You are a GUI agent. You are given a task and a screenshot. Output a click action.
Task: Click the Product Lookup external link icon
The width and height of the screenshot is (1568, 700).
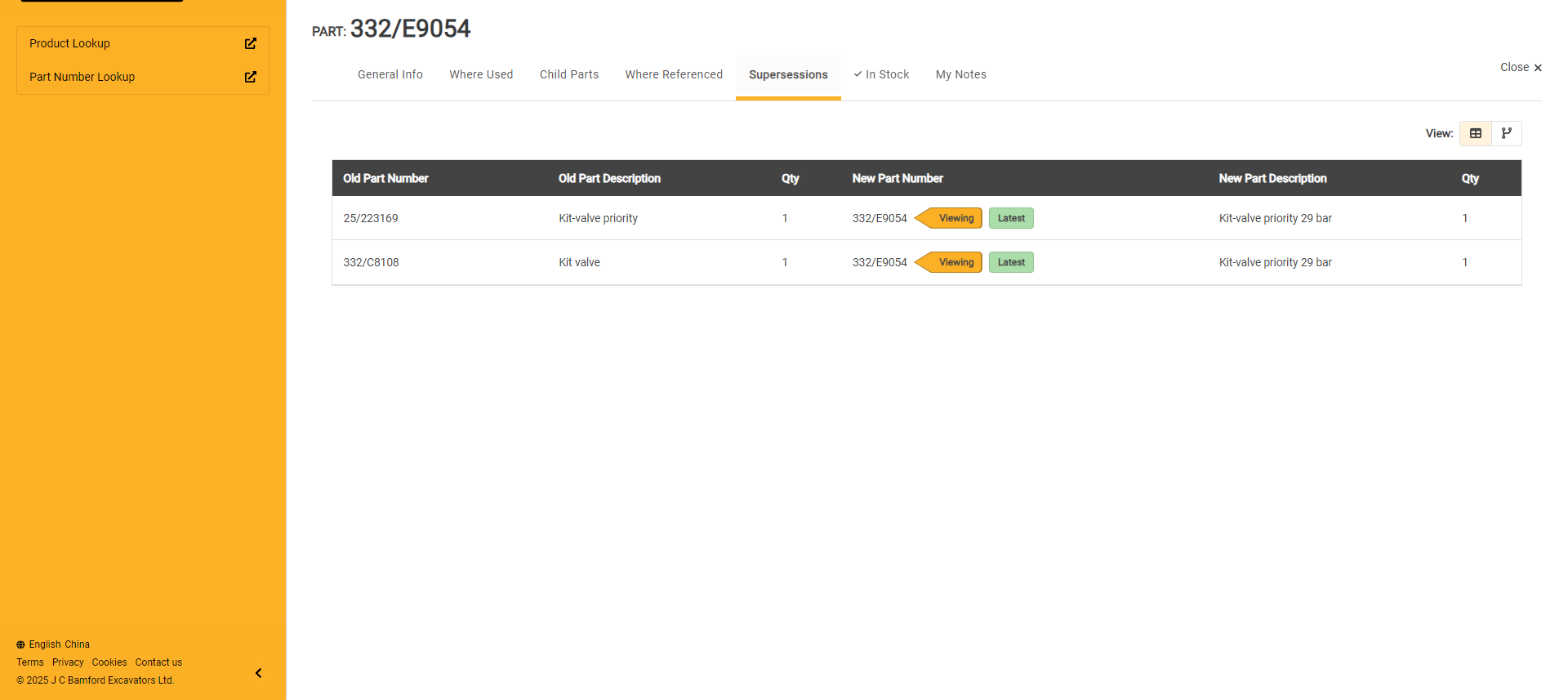tap(251, 43)
